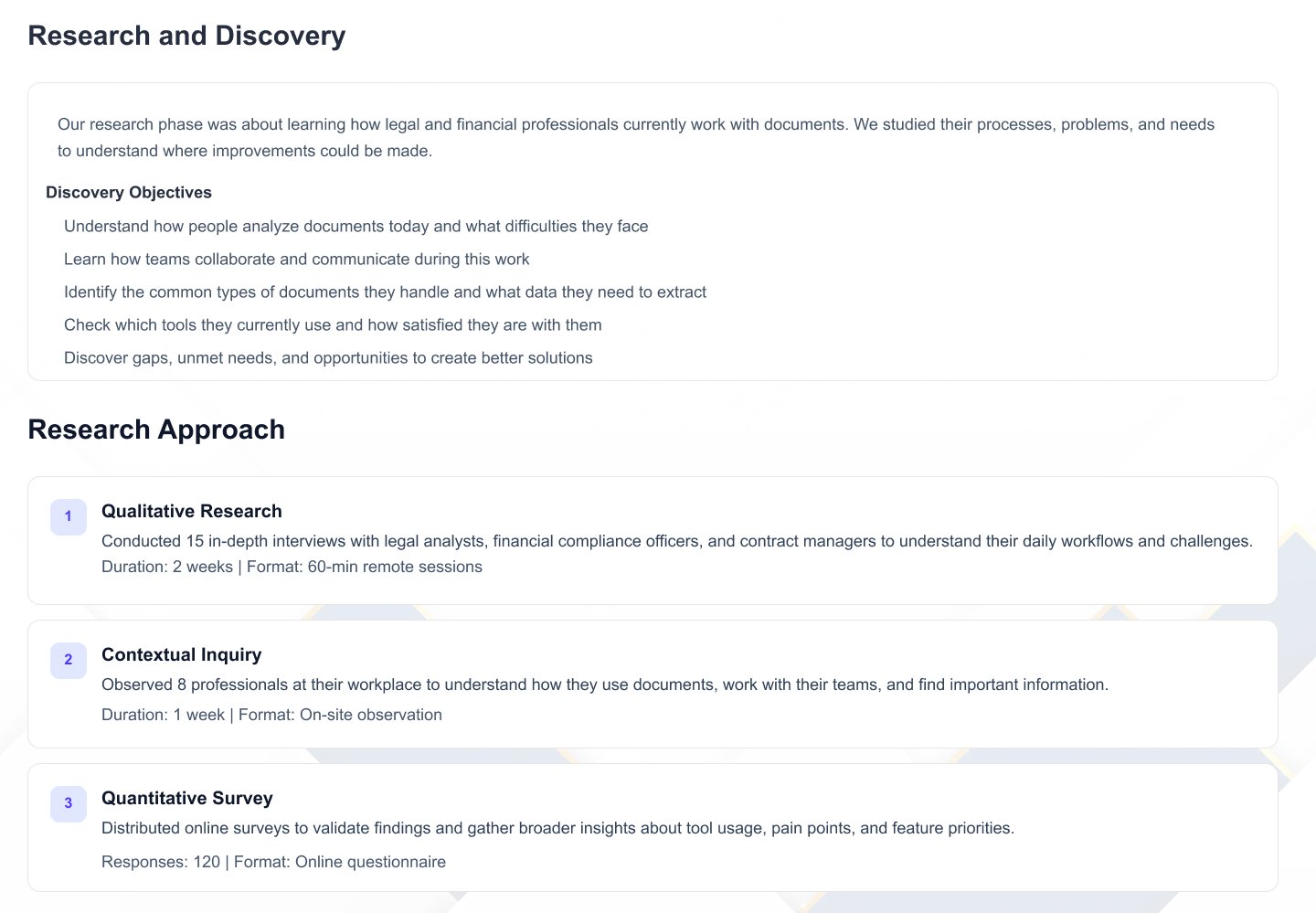The width and height of the screenshot is (1316, 913).
Task: Click the number 2 step badge
Action: pos(68,660)
